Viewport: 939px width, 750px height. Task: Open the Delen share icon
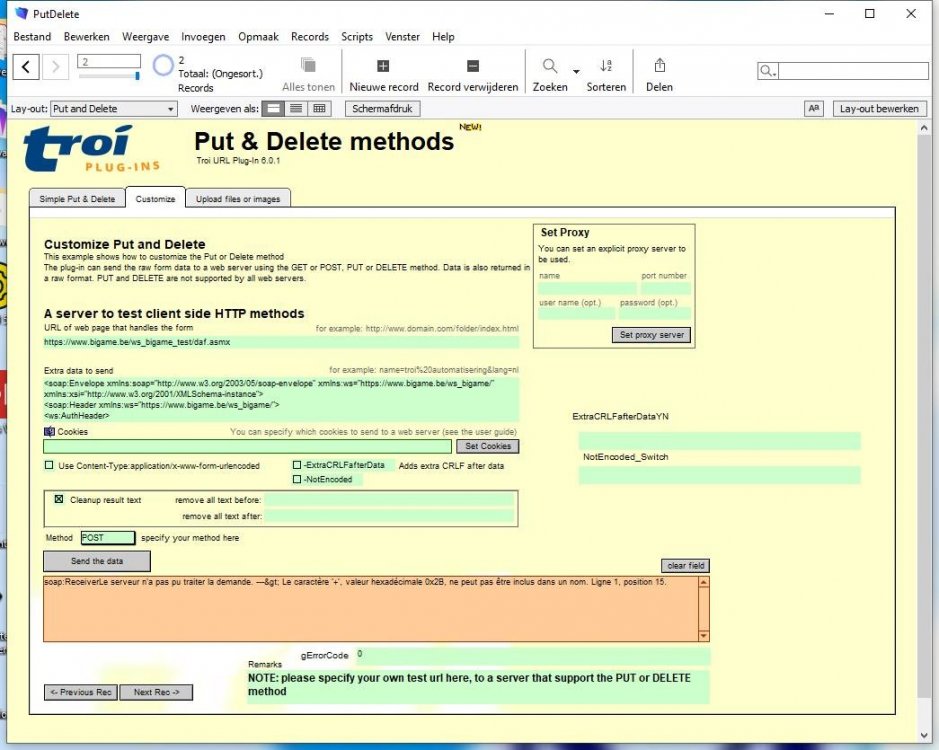tap(659, 65)
